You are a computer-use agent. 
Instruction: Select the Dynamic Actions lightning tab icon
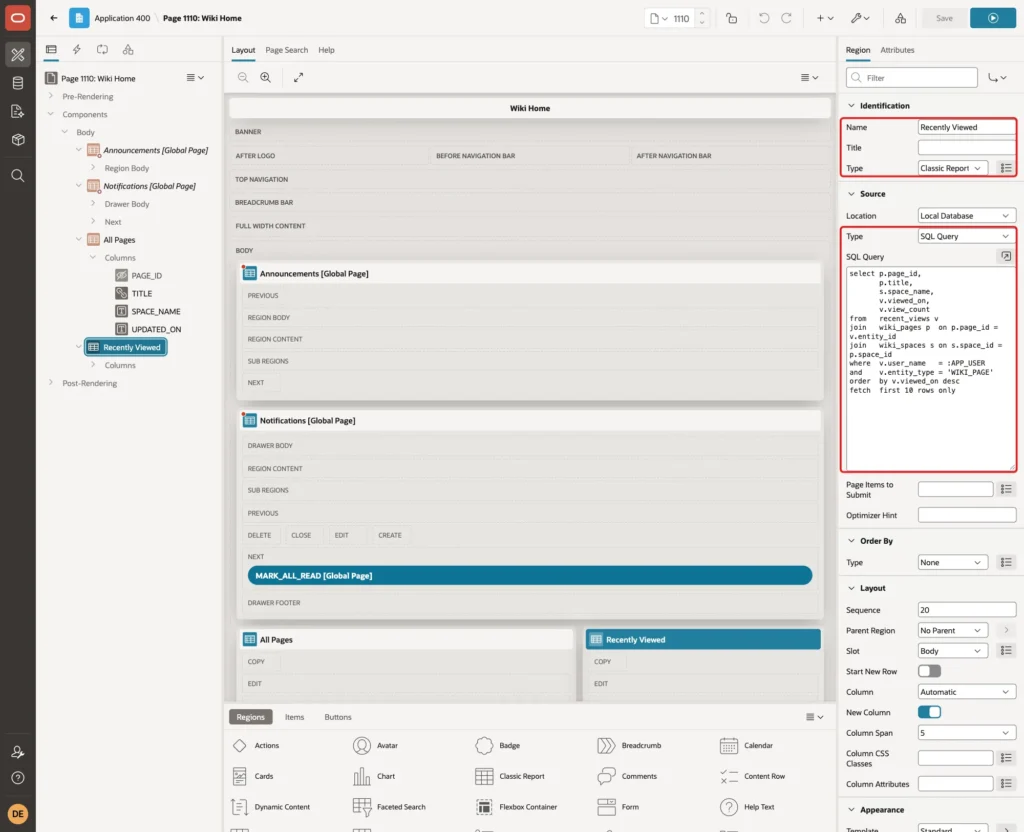tap(76, 50)
